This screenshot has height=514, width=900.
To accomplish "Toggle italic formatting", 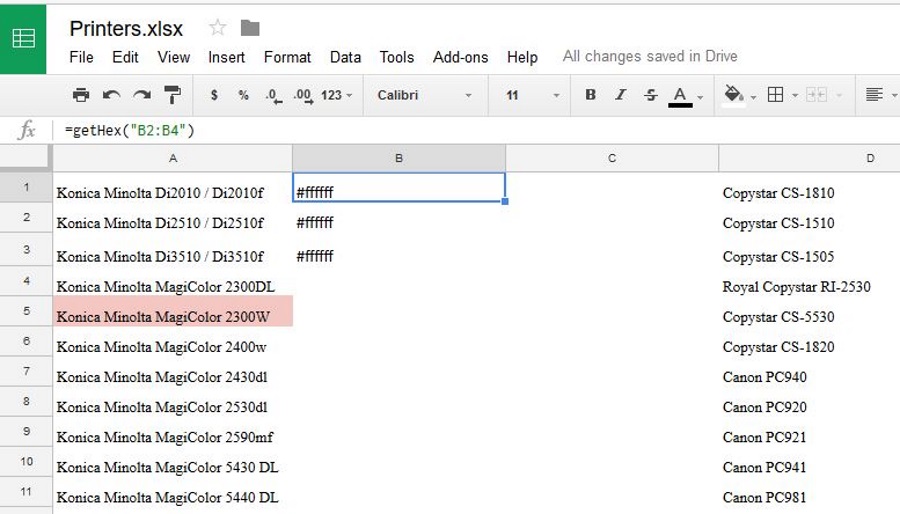I will click(x=620, y=95).
